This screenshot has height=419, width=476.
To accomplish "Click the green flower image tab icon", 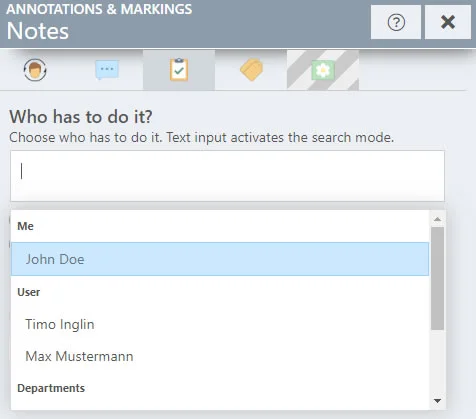I will [323, 70].
